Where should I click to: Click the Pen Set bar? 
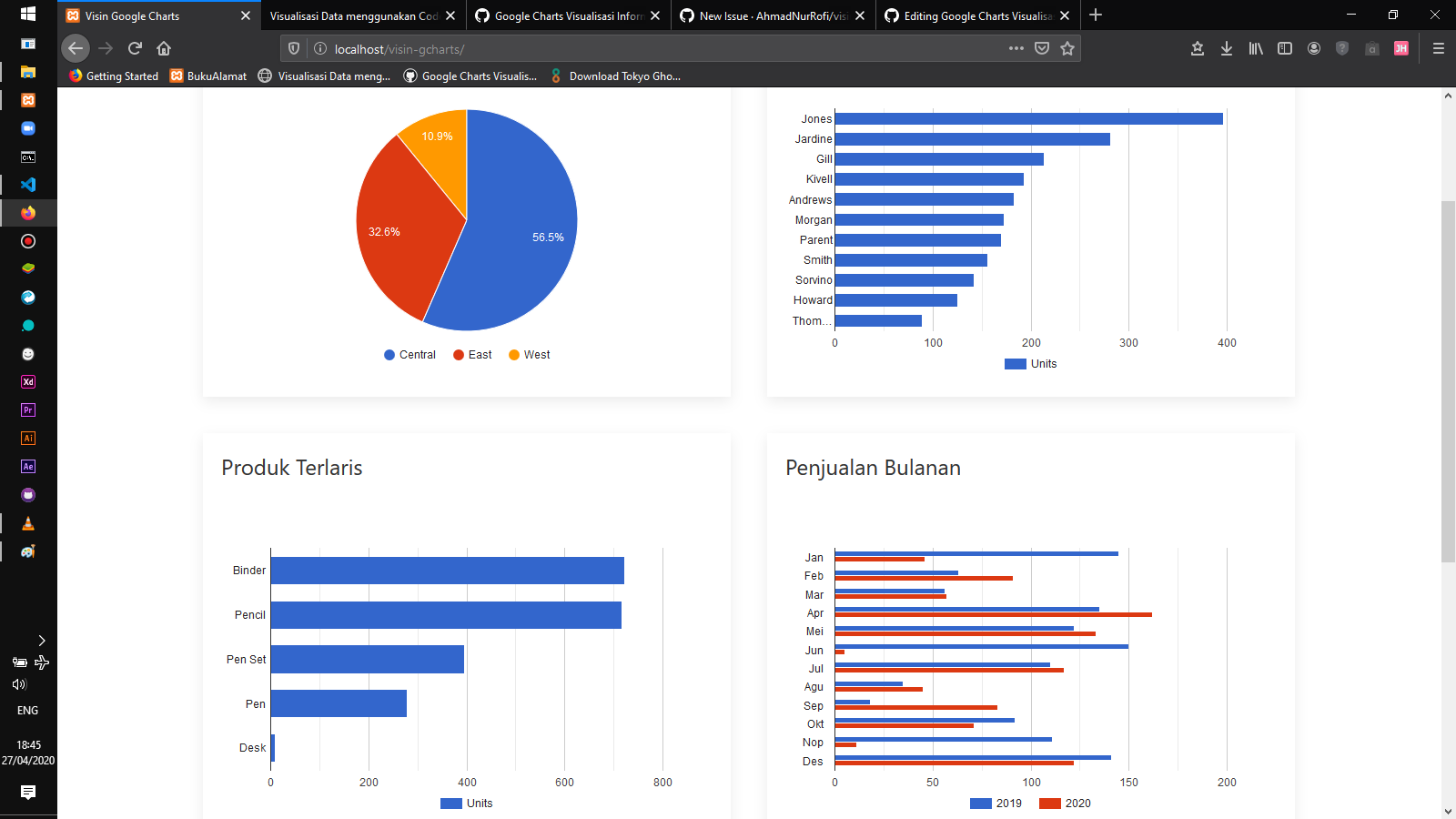(x=368, y=659)
